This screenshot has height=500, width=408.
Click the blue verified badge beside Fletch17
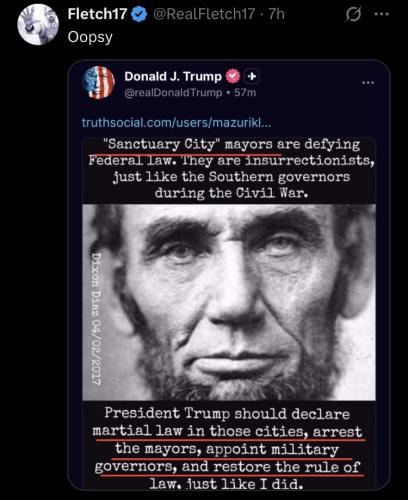(x=139, y=14)
